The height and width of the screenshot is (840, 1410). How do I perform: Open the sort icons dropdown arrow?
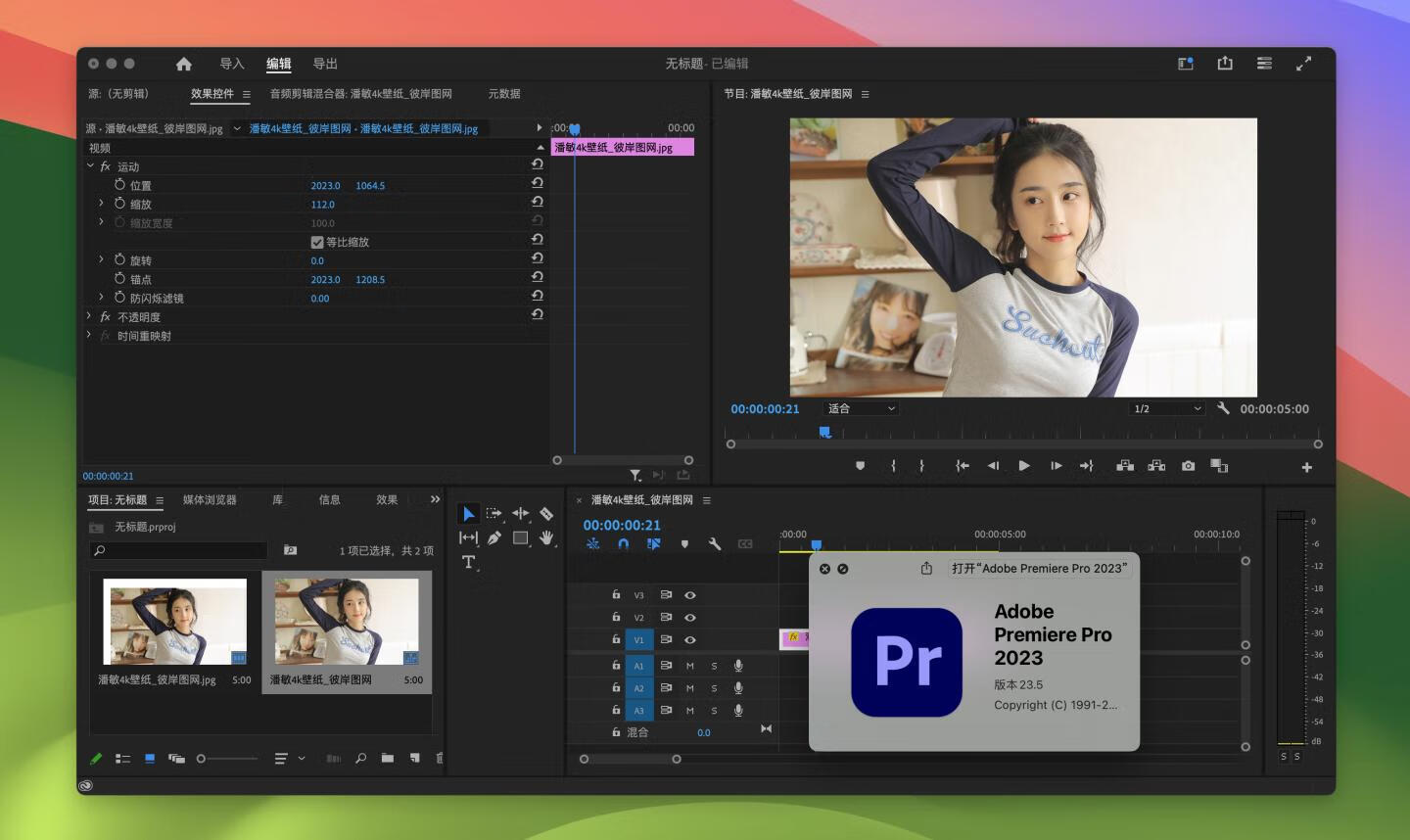coord(302,758)
